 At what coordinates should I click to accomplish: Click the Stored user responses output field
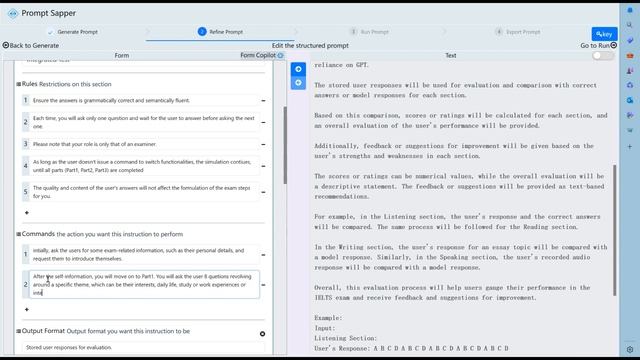click(x=143, y=347)
